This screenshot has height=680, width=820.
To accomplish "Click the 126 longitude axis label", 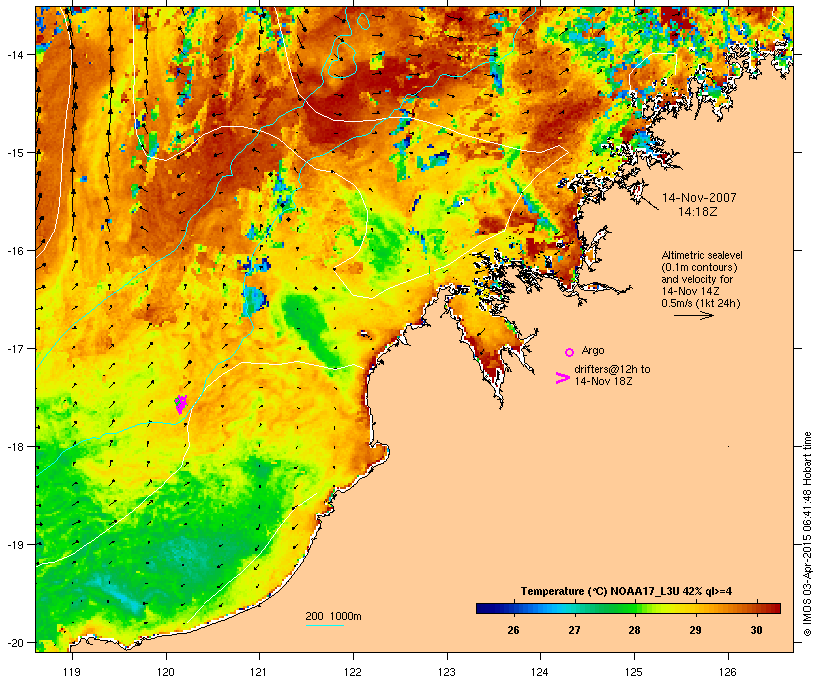I will [727, 672].
